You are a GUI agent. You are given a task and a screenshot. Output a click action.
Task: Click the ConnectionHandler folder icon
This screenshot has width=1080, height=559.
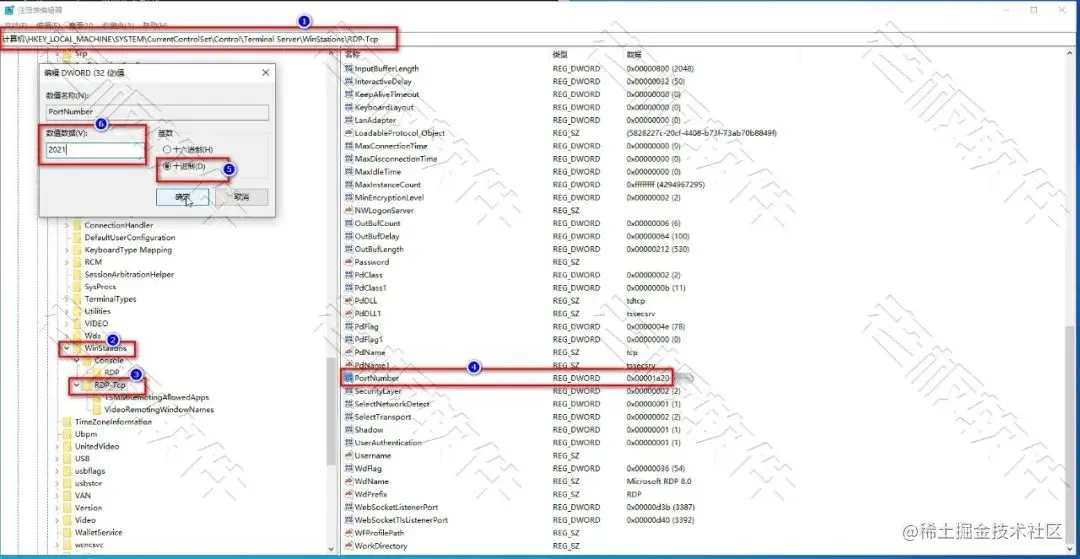77,225
